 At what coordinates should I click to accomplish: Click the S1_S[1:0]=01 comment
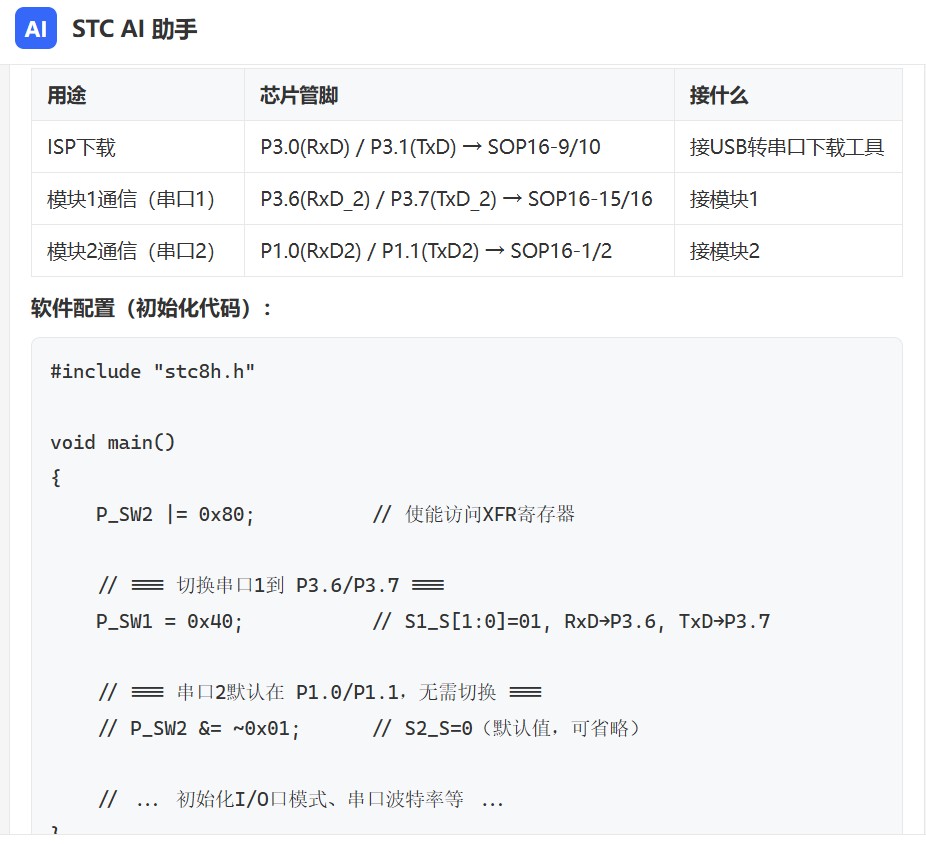(571, 621)
